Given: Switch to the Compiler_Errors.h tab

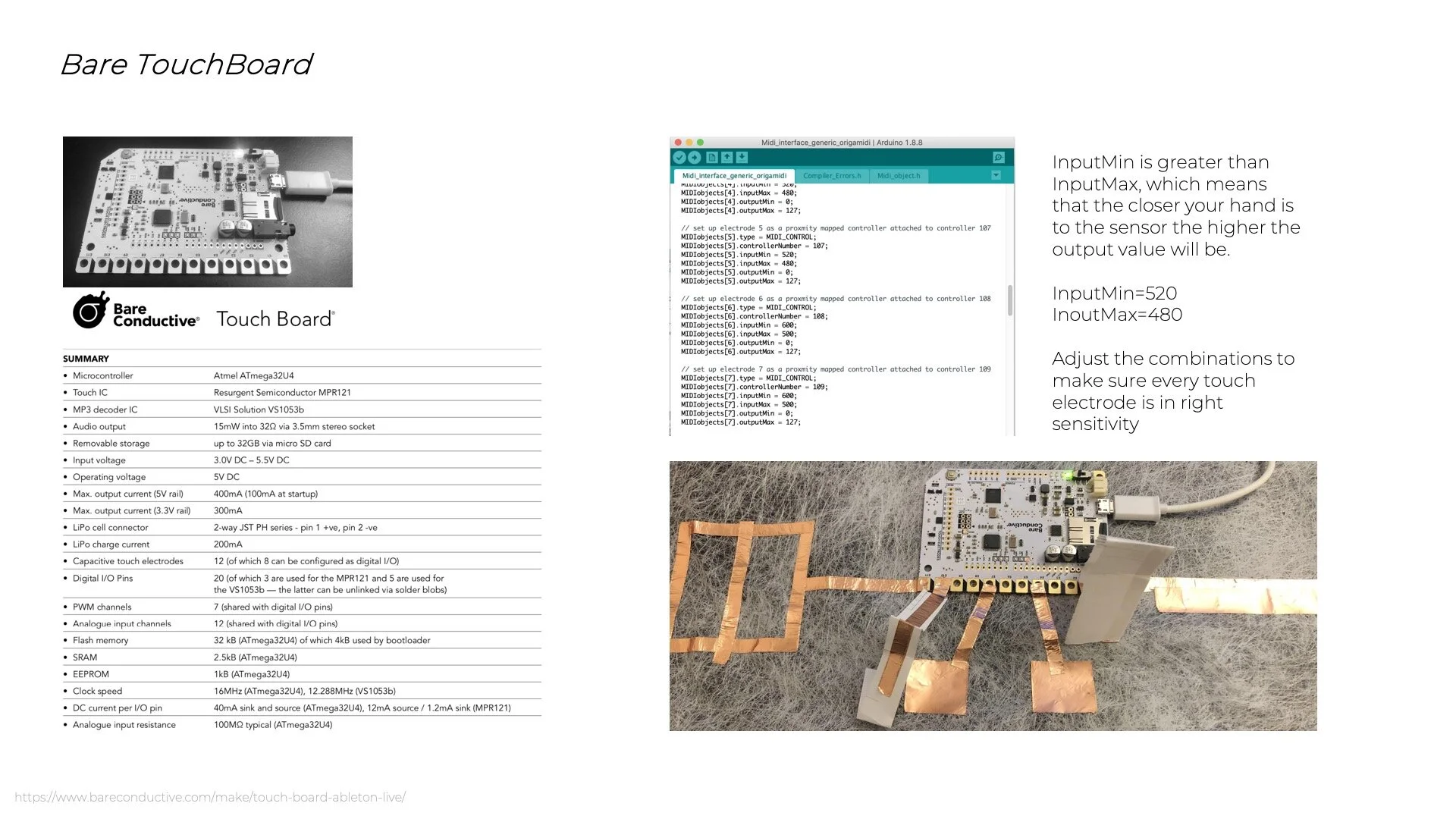Looking at the screenshot, I should pyautogui.click(x=832, y=176).
